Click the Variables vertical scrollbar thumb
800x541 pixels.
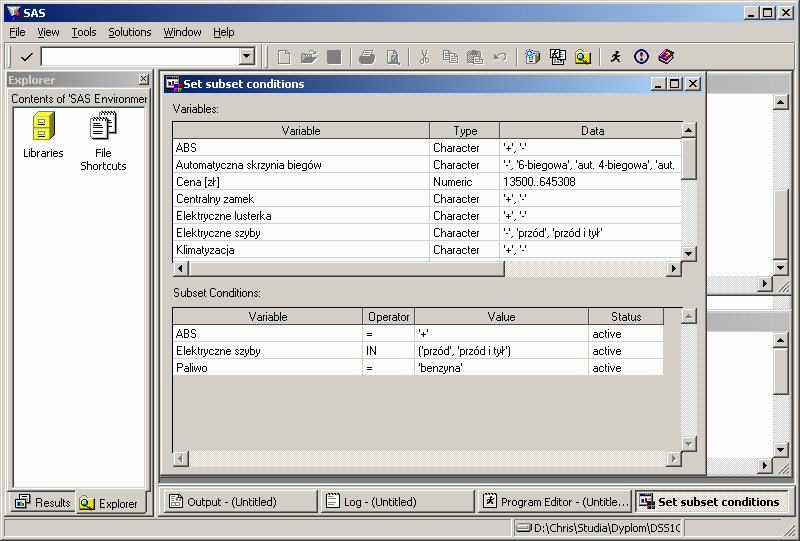pos(689,159)
